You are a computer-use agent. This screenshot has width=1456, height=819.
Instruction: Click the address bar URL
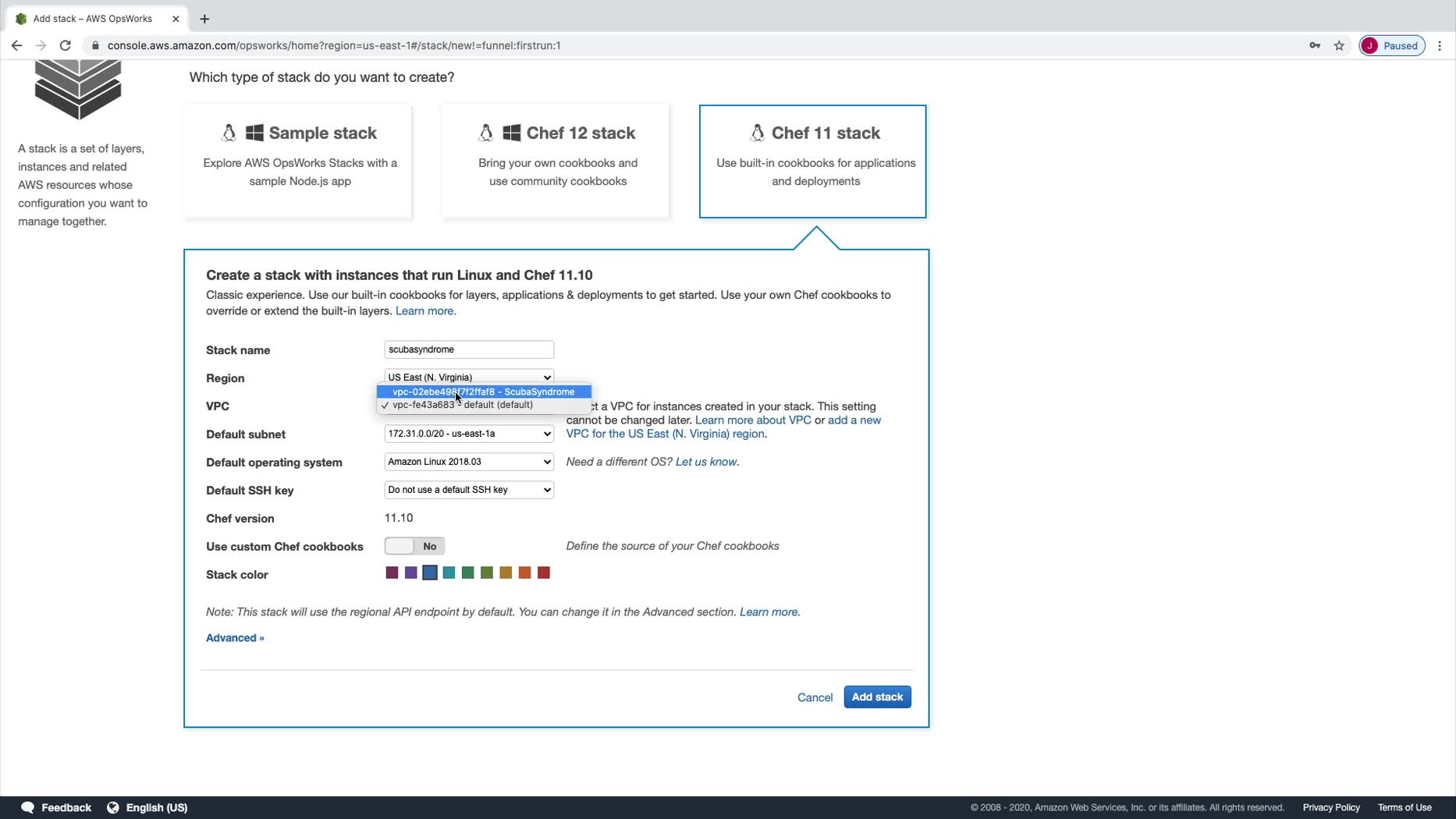point(334,45)
